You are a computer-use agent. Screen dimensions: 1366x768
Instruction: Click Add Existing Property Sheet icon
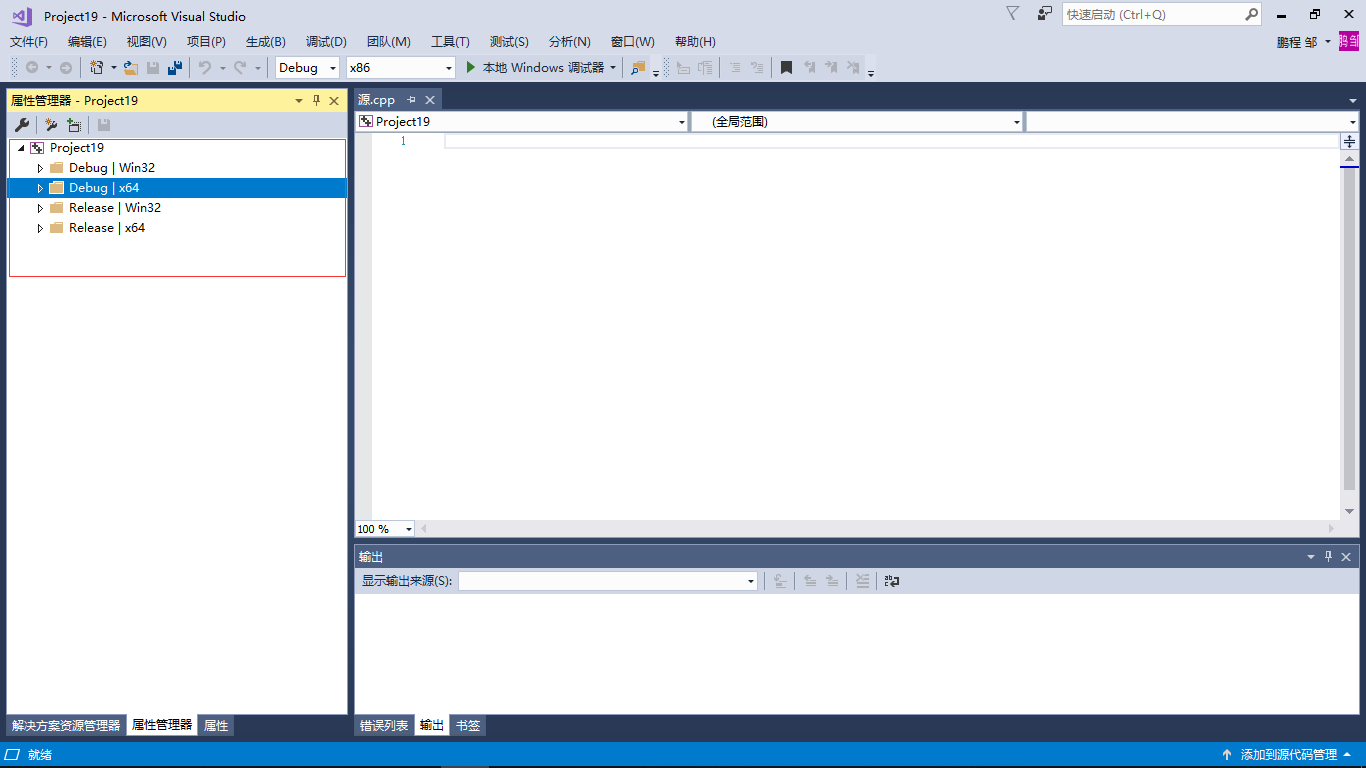74,124
